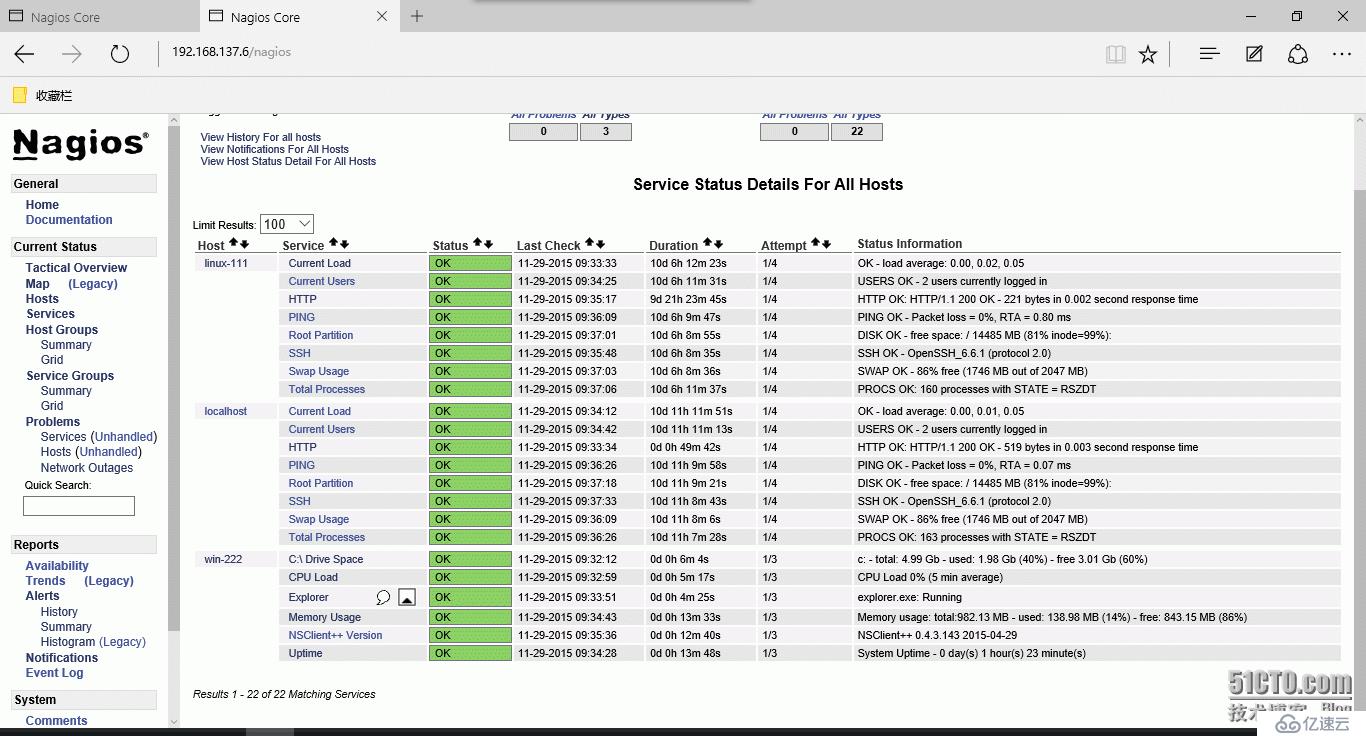Sort Host column descending arrow

click(244, 243)
